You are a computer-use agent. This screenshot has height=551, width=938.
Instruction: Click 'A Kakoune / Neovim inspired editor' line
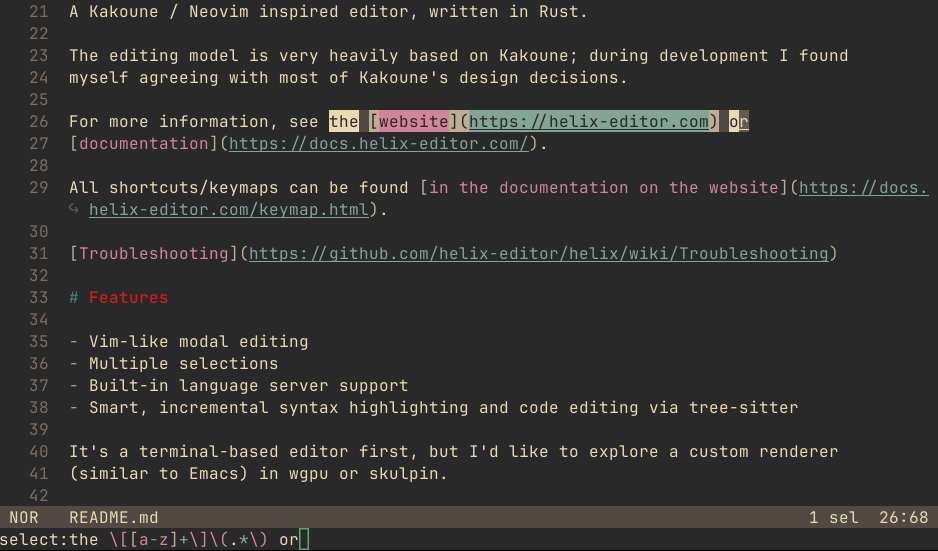[328, 12]
